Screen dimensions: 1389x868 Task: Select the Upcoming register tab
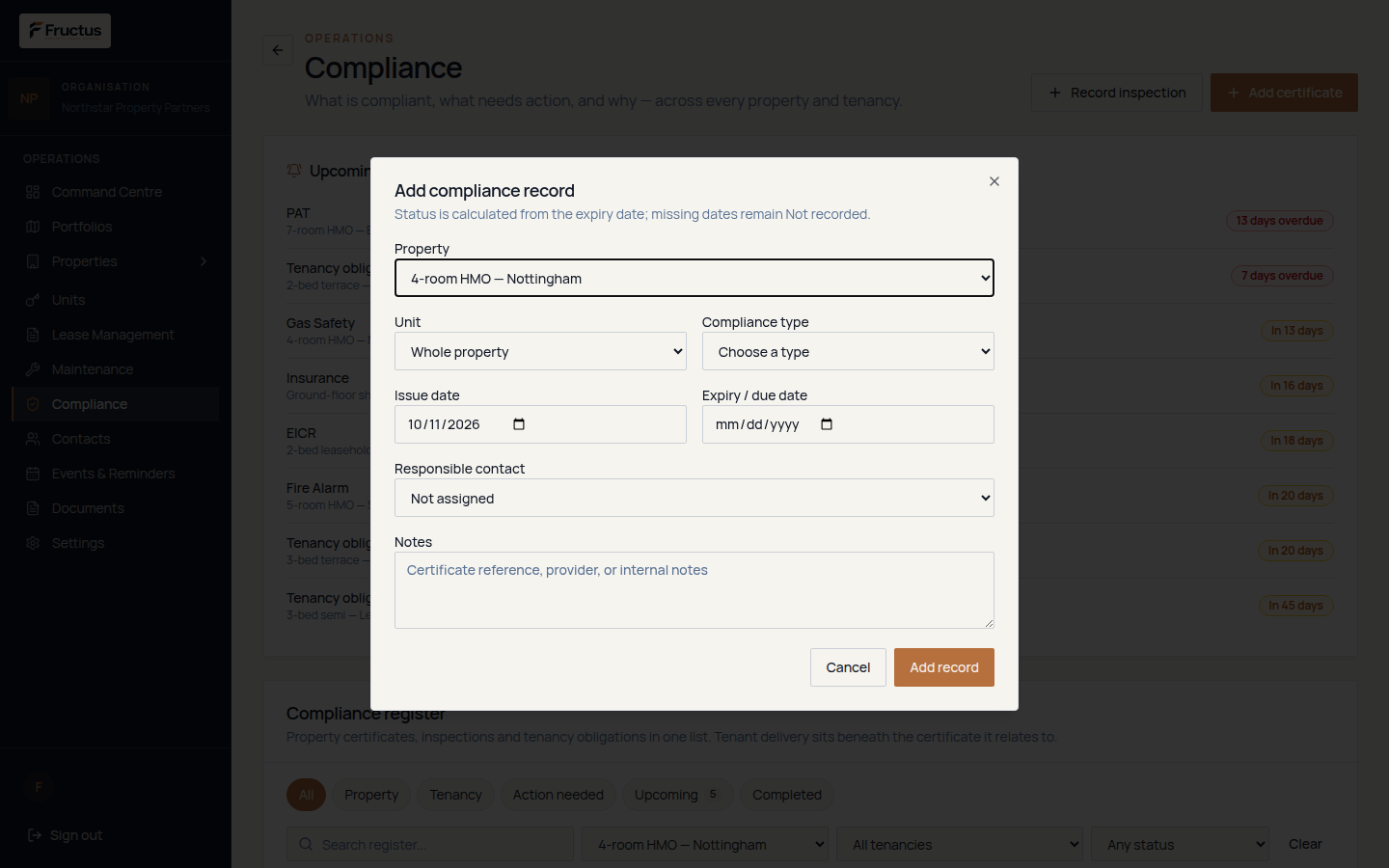click(676, 795)
